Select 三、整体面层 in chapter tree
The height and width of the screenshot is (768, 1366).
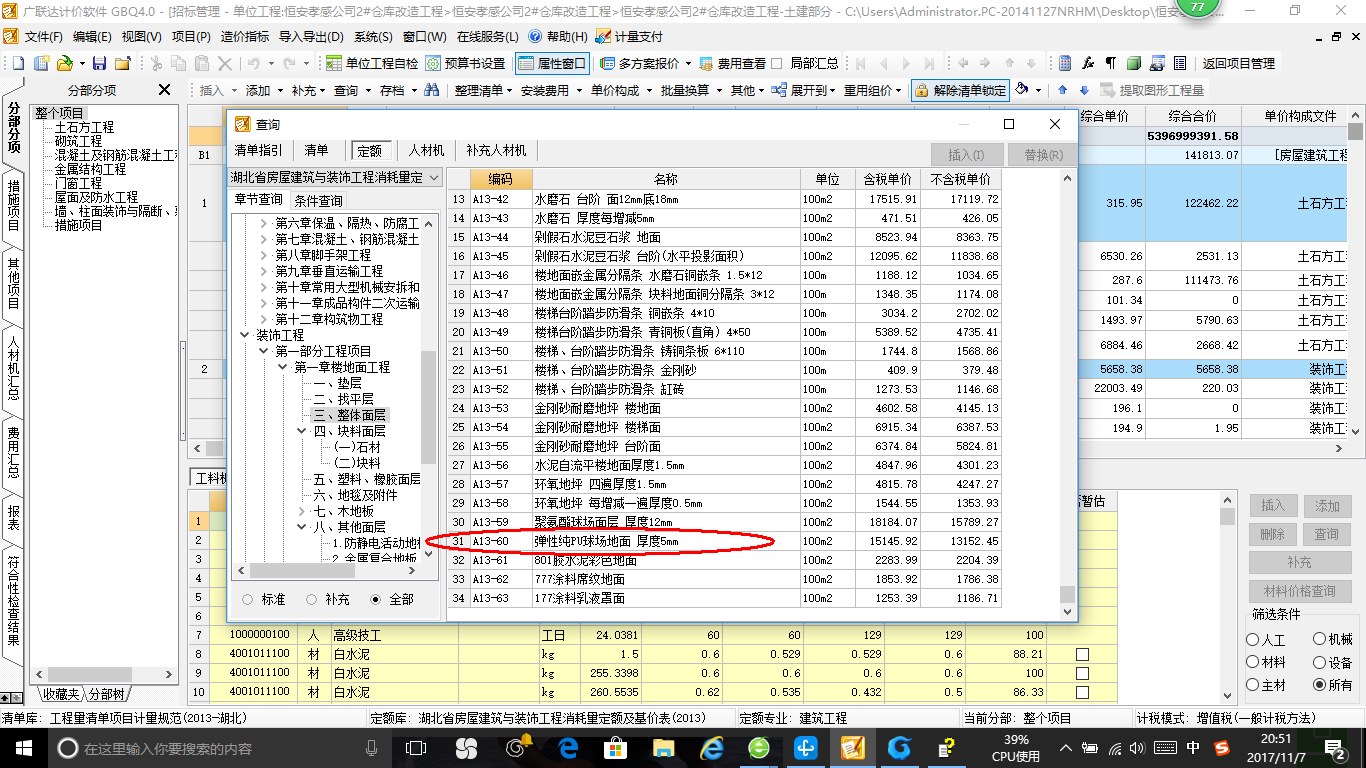349,415
